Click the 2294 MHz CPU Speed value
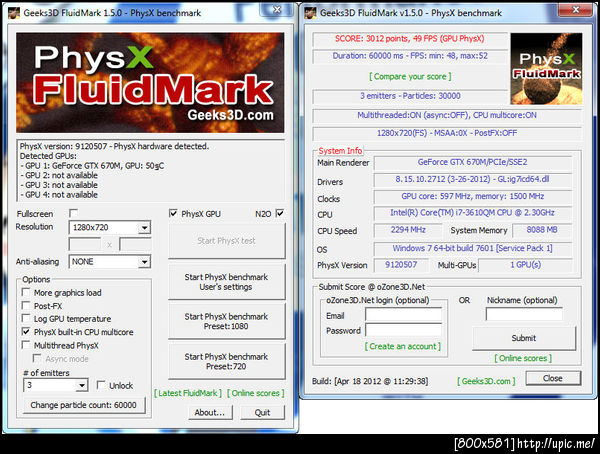 pyautogui.click(x=408, y=230)
